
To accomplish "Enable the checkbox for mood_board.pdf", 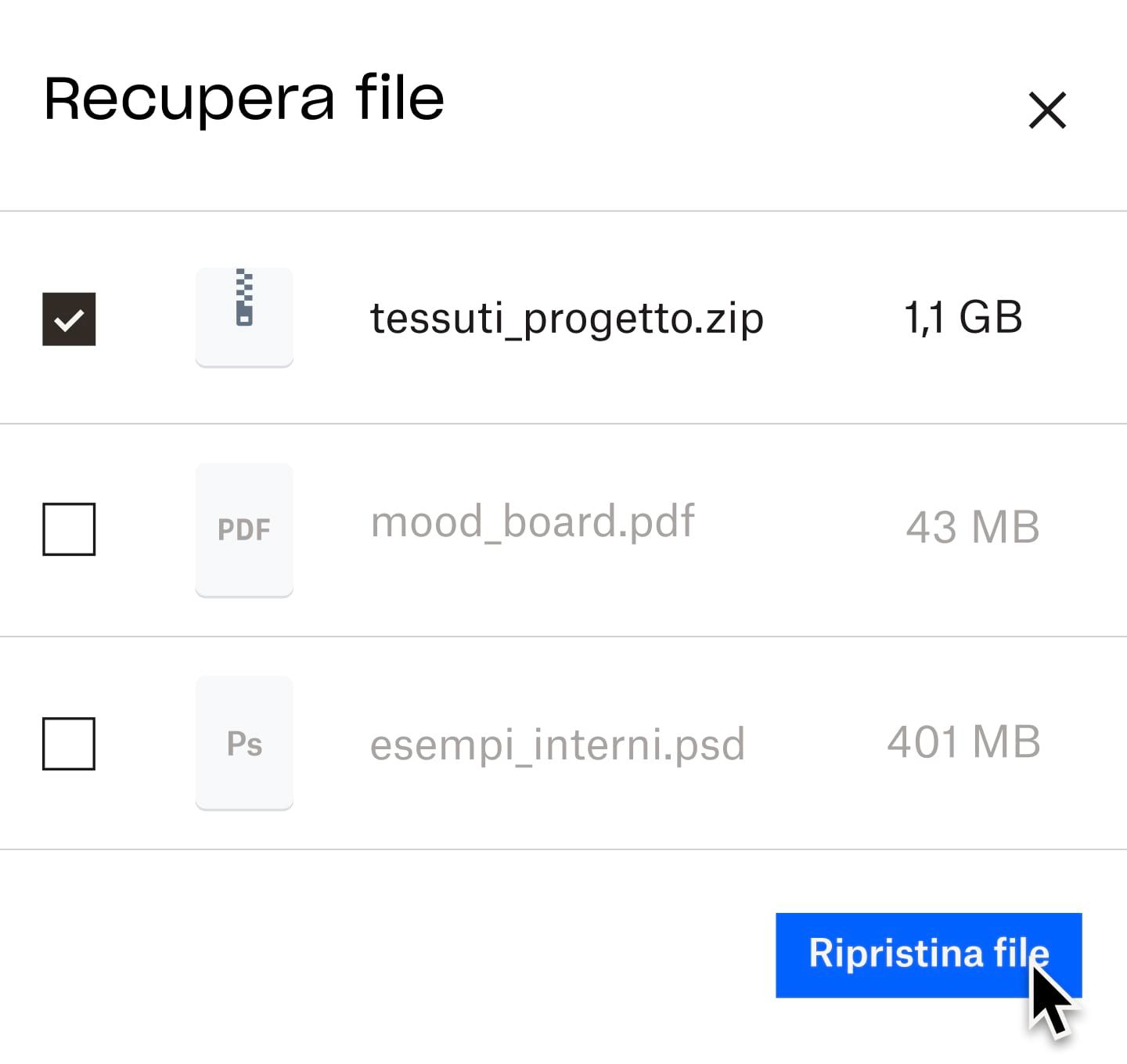I will point(70,529).
